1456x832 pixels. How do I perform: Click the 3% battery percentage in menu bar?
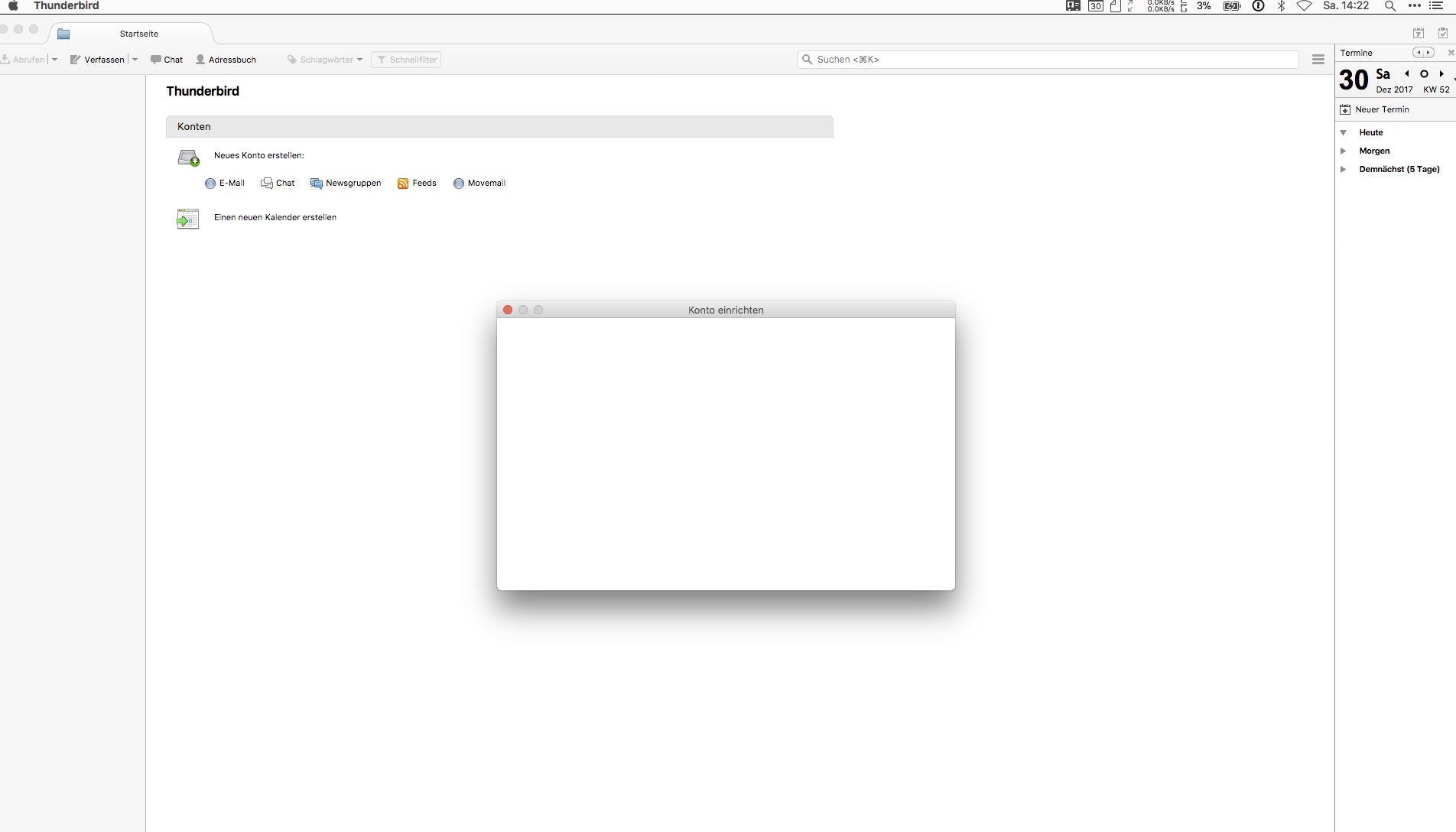point(1204,5)
